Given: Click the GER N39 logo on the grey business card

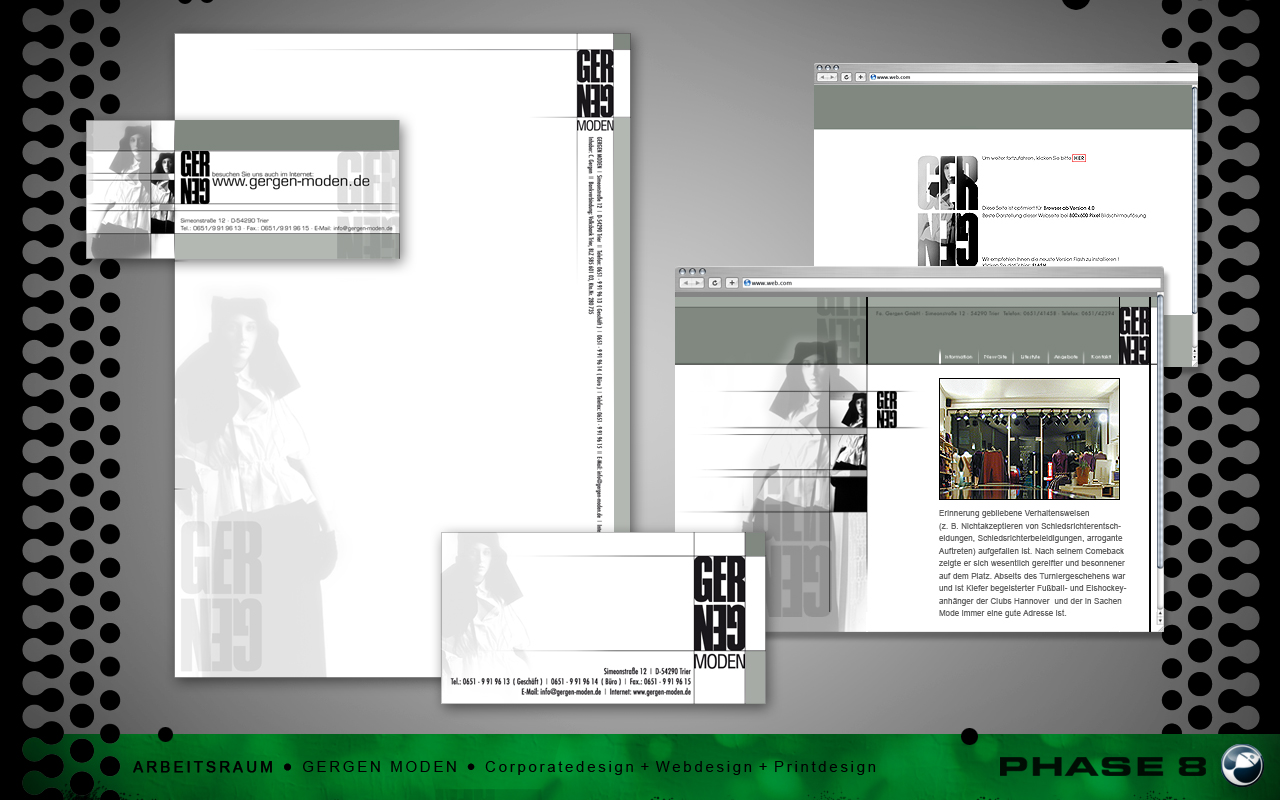Looking at the screenshot, I should (x=195, y=177).
